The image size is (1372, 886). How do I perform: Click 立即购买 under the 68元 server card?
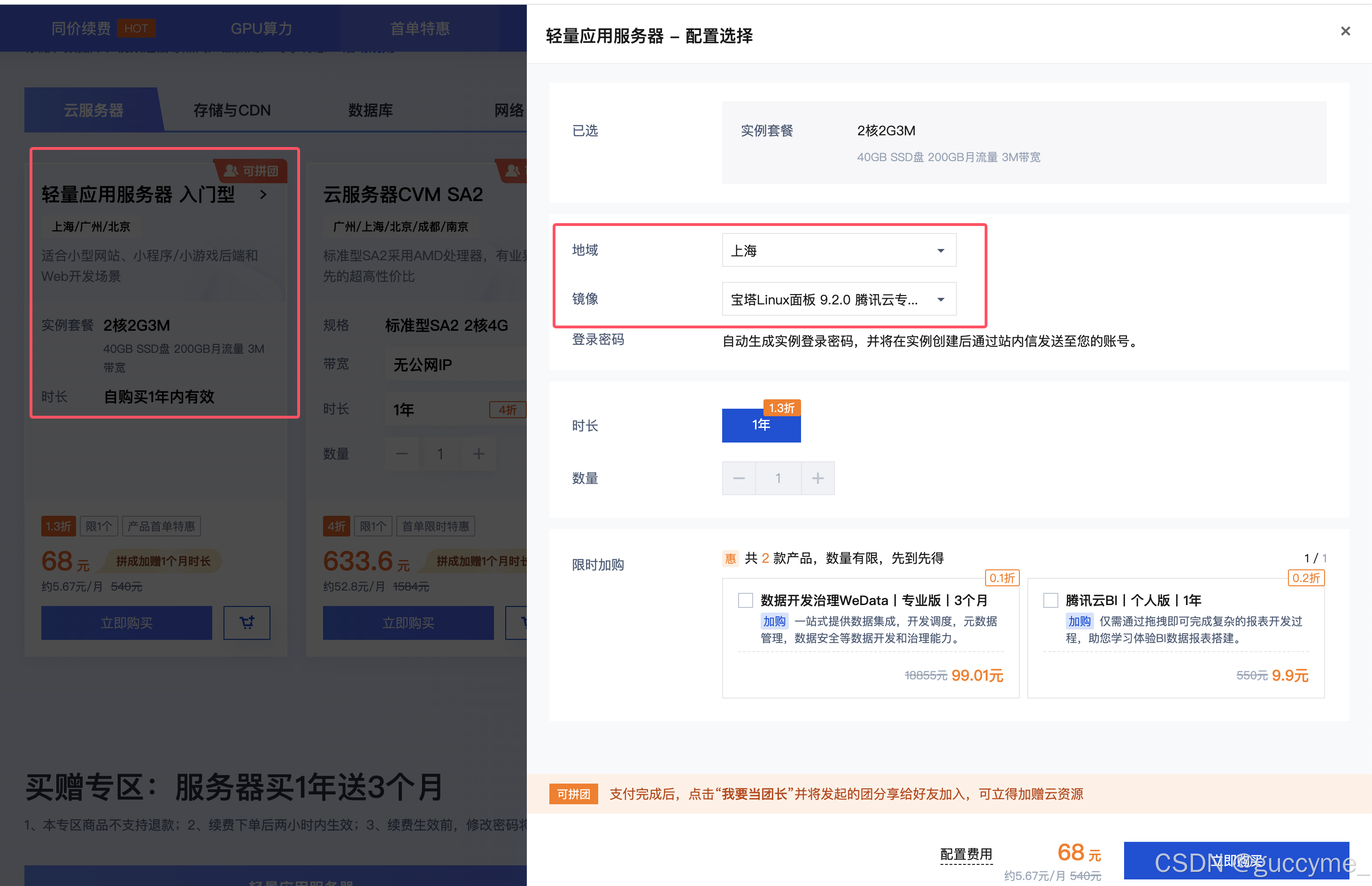click(126, 622)
